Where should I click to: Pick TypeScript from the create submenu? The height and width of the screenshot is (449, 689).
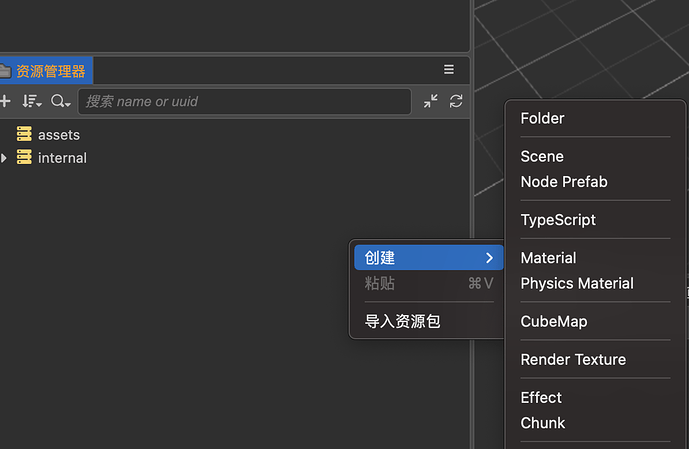click(x=558, y=220)
